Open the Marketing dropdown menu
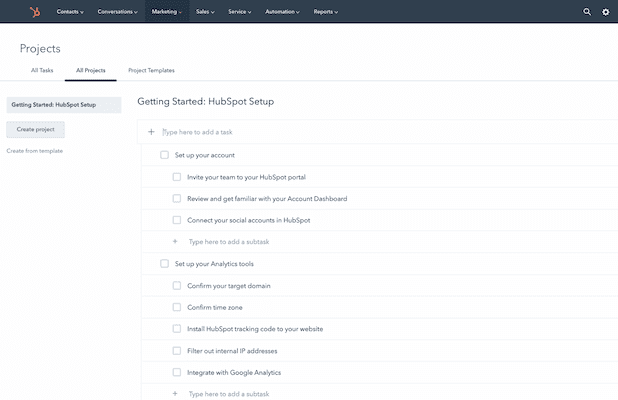The width and height of the screenshot is (618, 400). [x=167, y=12]
